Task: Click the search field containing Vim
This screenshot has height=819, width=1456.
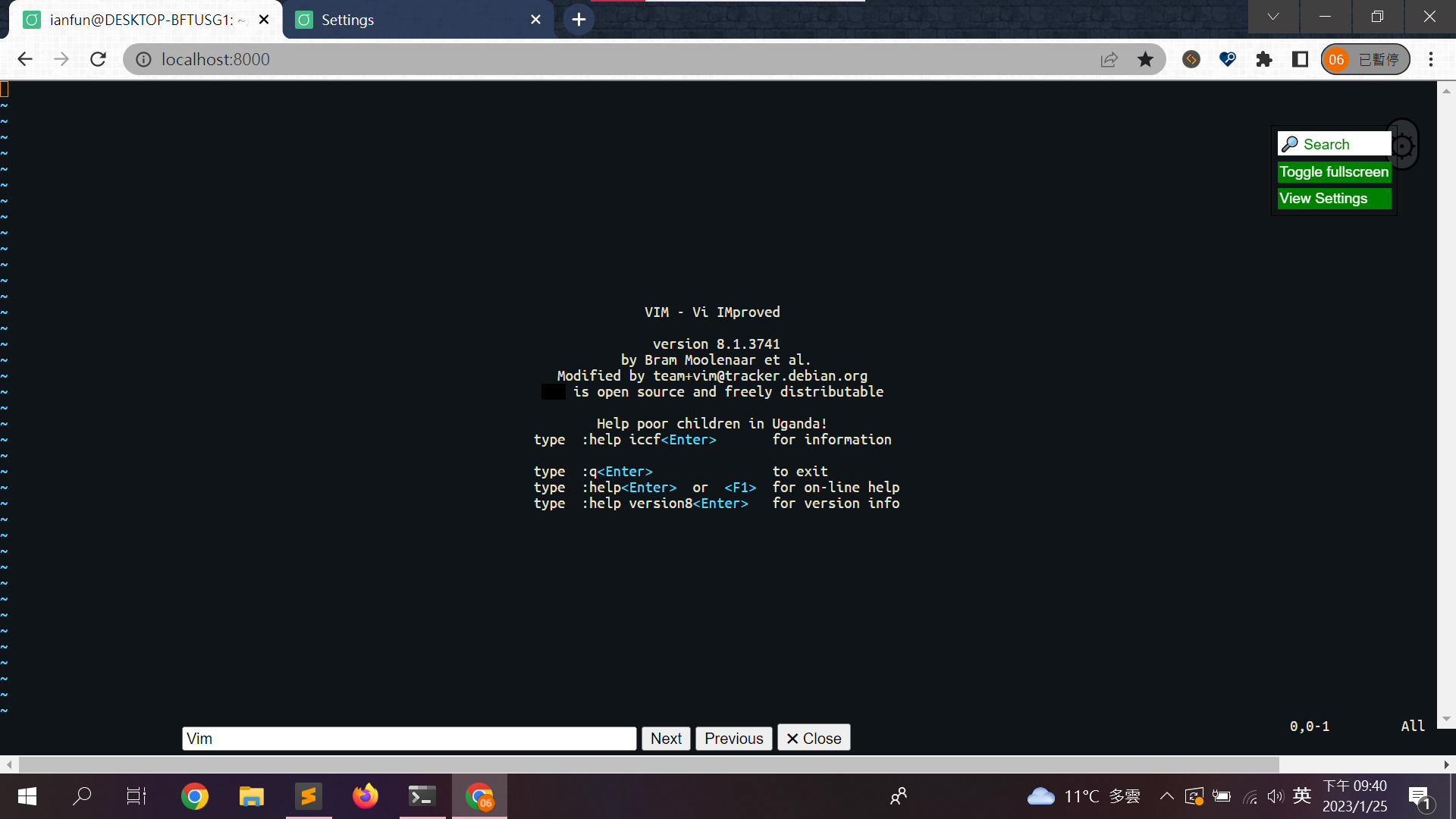Action: [x=409, y=739]
